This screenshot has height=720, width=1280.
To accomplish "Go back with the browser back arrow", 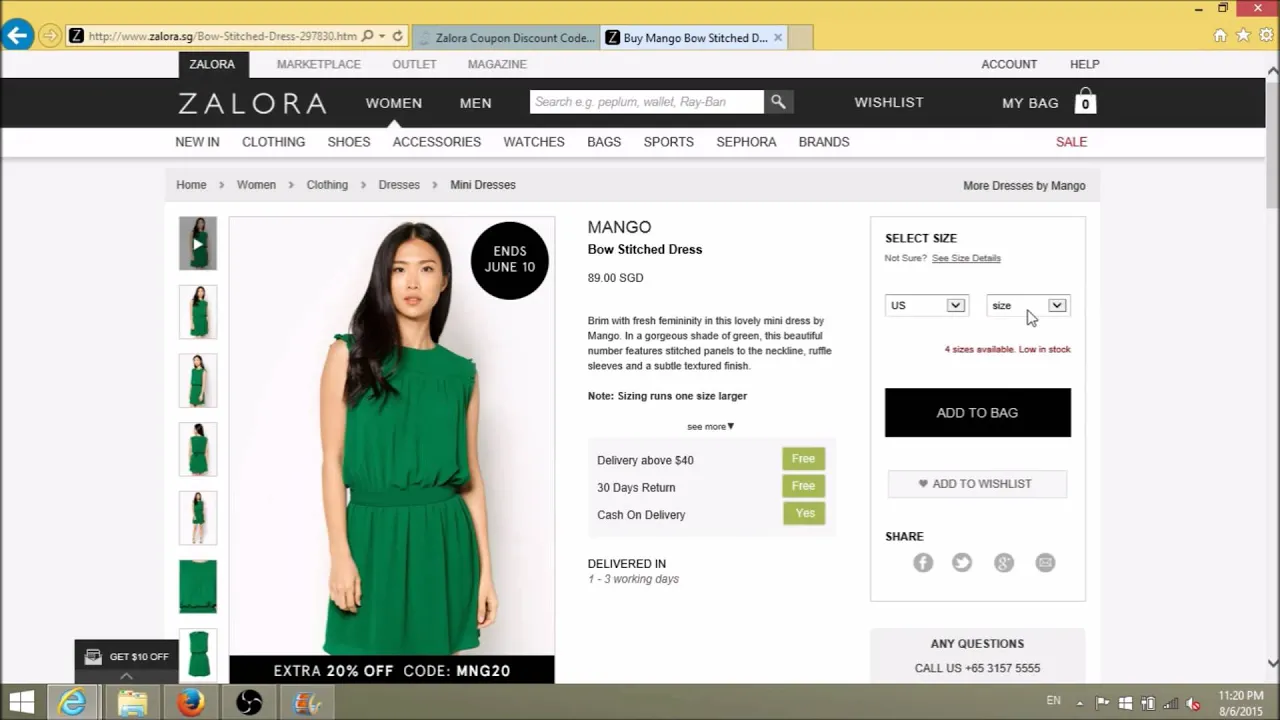I will [17, 36].
